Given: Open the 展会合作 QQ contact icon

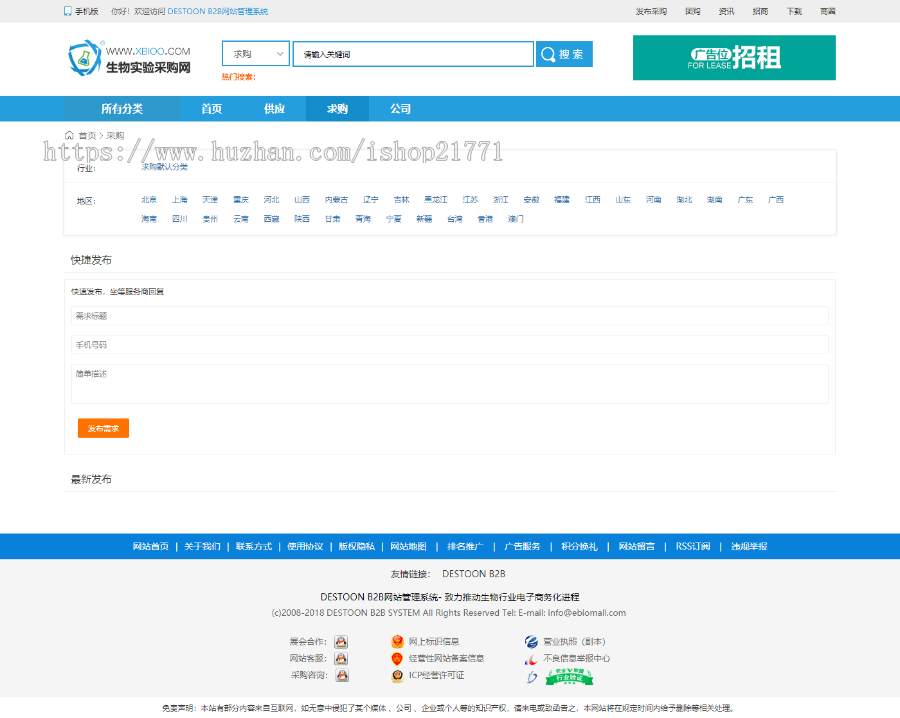Looking at the screenshot, I should (340, 640).
